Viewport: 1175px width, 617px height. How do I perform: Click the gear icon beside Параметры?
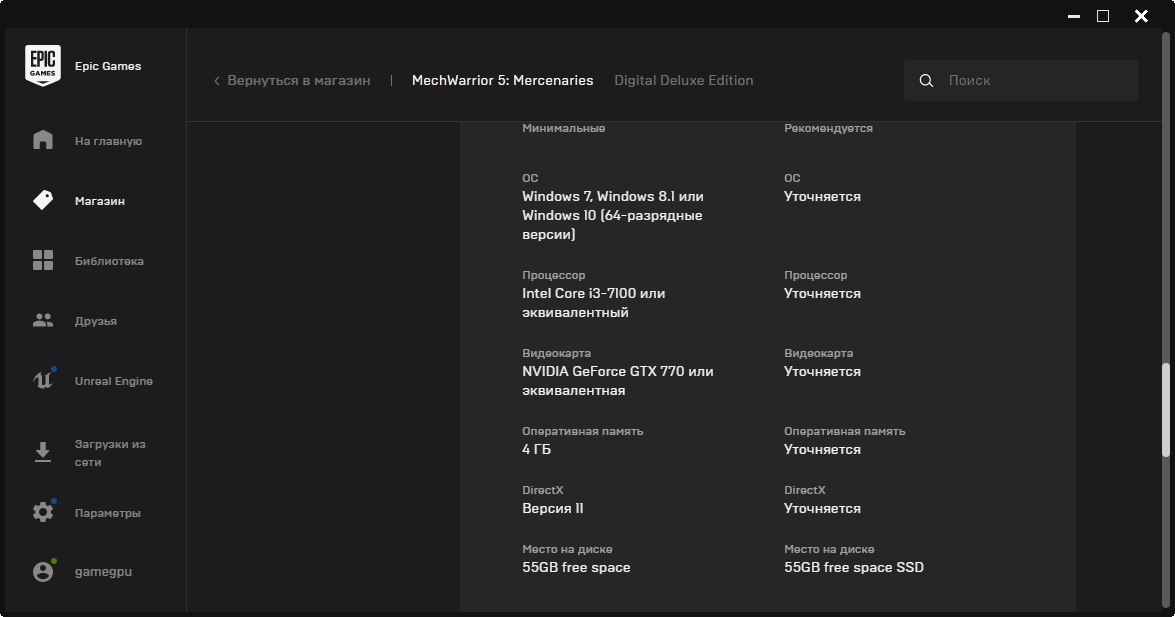43,512
